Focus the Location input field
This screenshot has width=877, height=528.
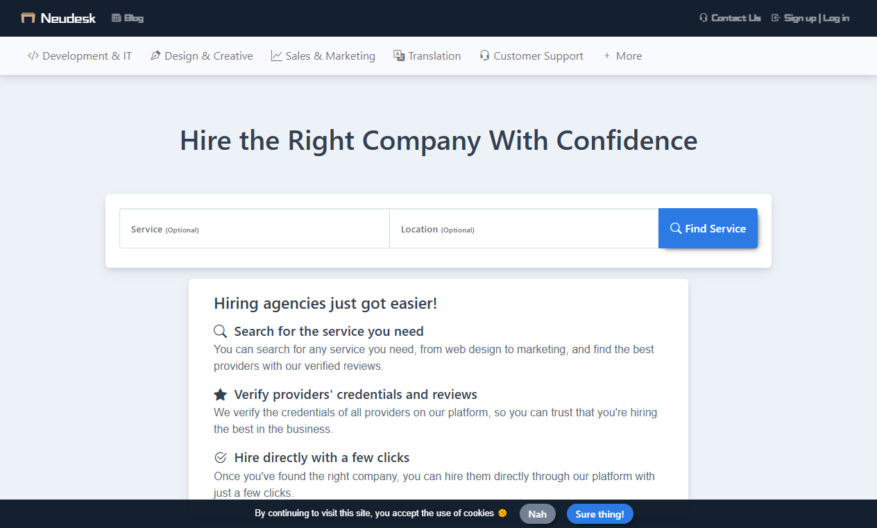point(524,229)
